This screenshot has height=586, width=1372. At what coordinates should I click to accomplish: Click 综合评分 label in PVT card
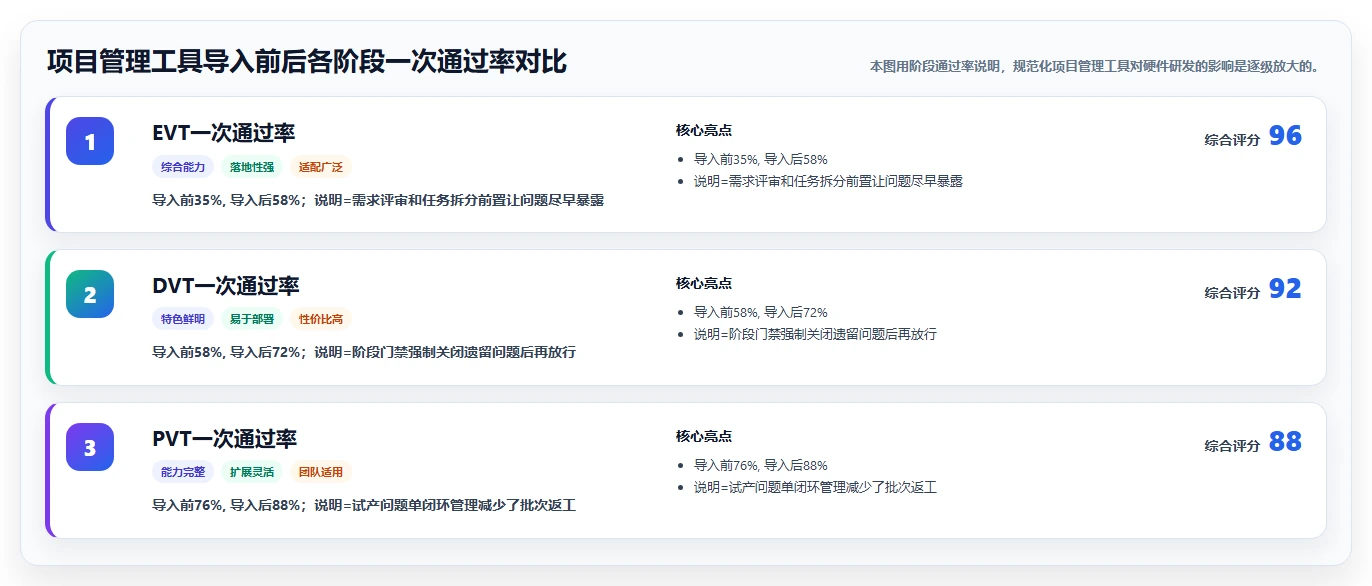pyautogui.click(x=1232, y=446)
